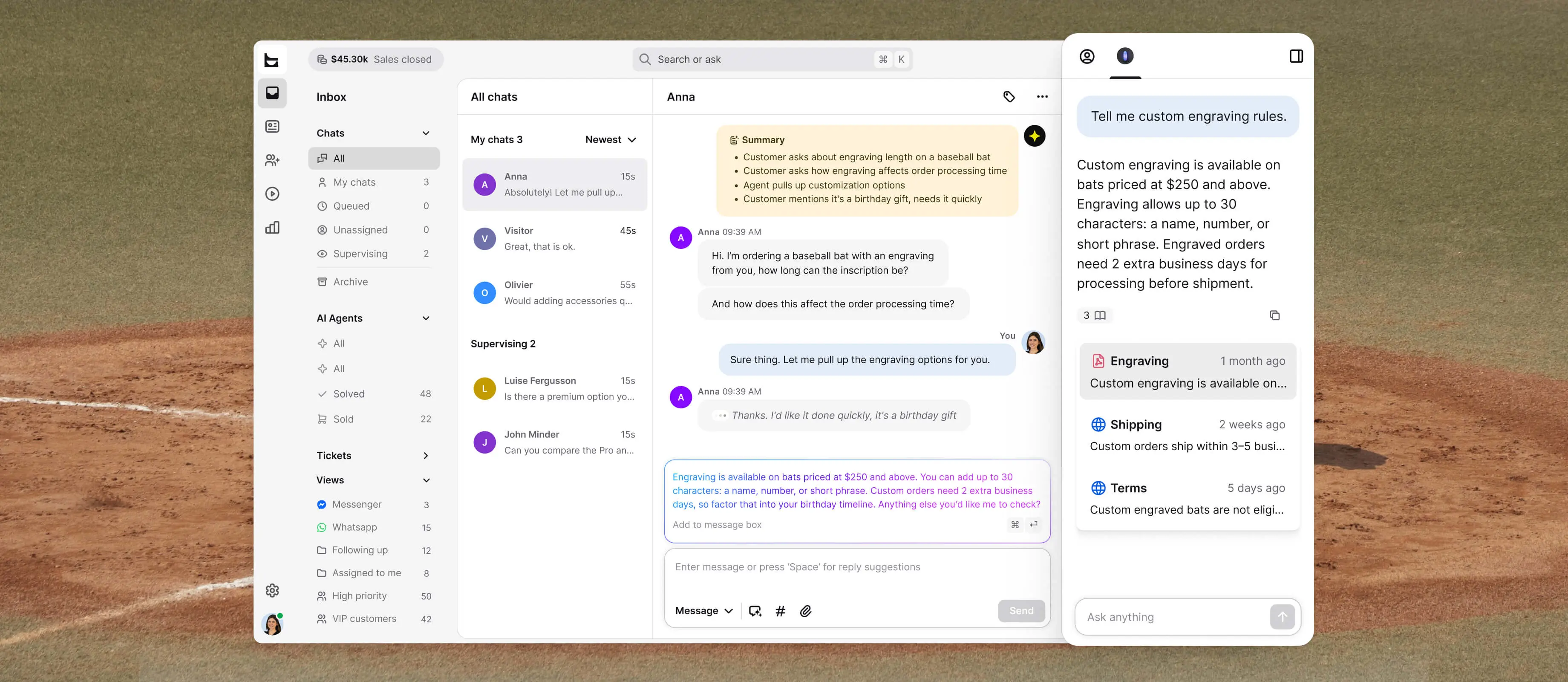Collapse the Views section chevron
Image resolution: width=1568 pixels, height=682 pixels.
point(426,480)
